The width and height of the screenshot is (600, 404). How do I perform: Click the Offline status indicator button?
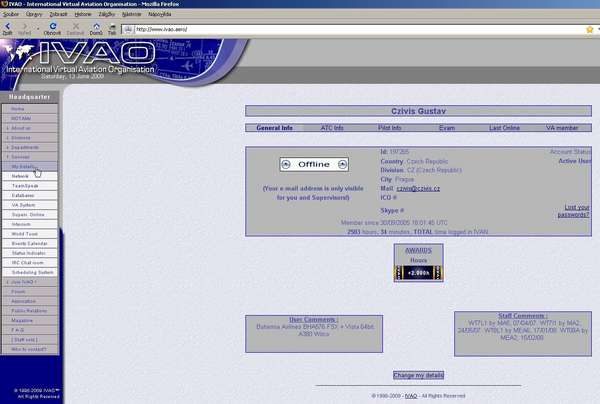[314, 165]
